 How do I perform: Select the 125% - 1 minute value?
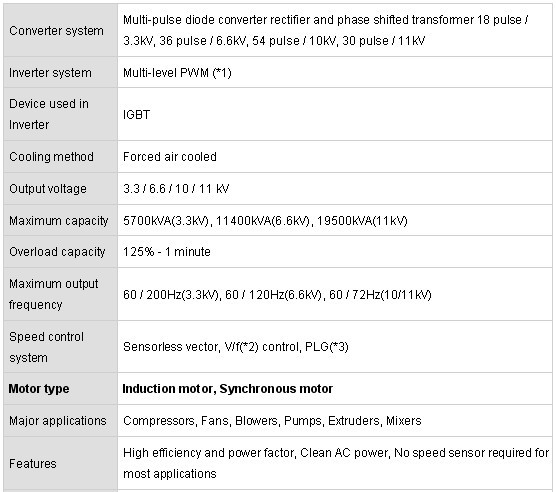pos(167,252)
